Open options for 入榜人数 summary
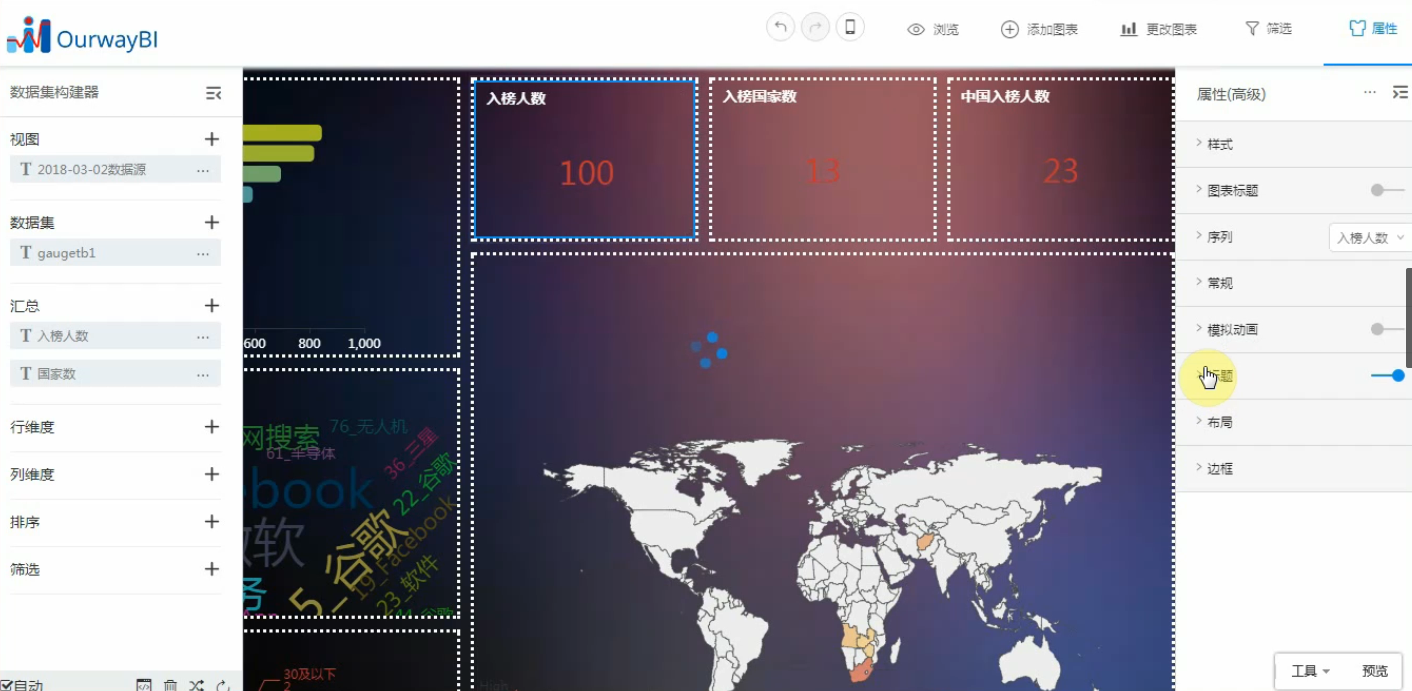The height and width of the screenshot is (691, 1412). click(203, 336)
